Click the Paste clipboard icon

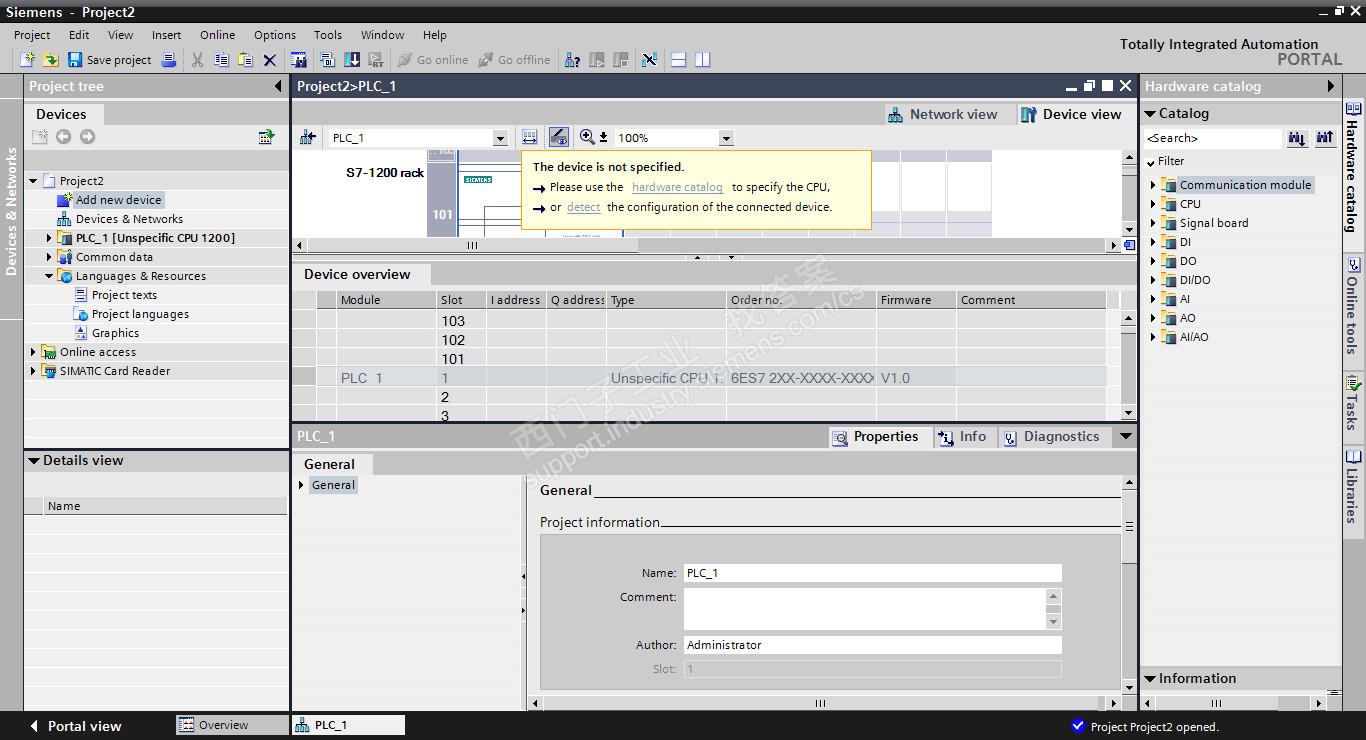click(245, 60)
